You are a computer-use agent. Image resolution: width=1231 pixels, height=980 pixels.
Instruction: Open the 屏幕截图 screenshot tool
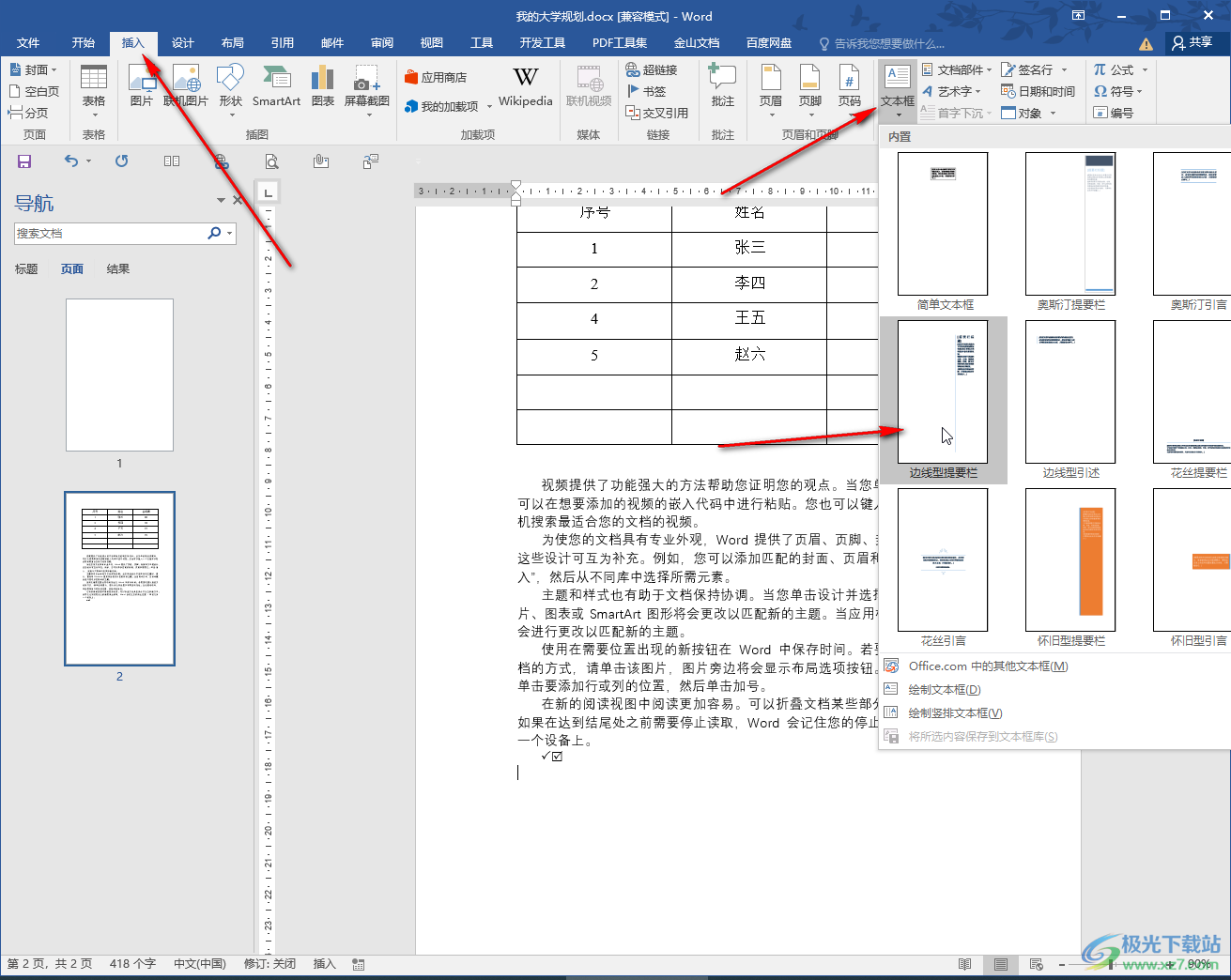point(367,90)
